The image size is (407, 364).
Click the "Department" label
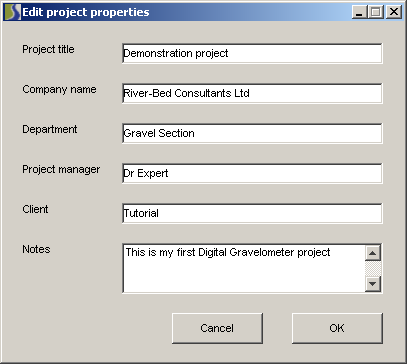pos(50,129)
